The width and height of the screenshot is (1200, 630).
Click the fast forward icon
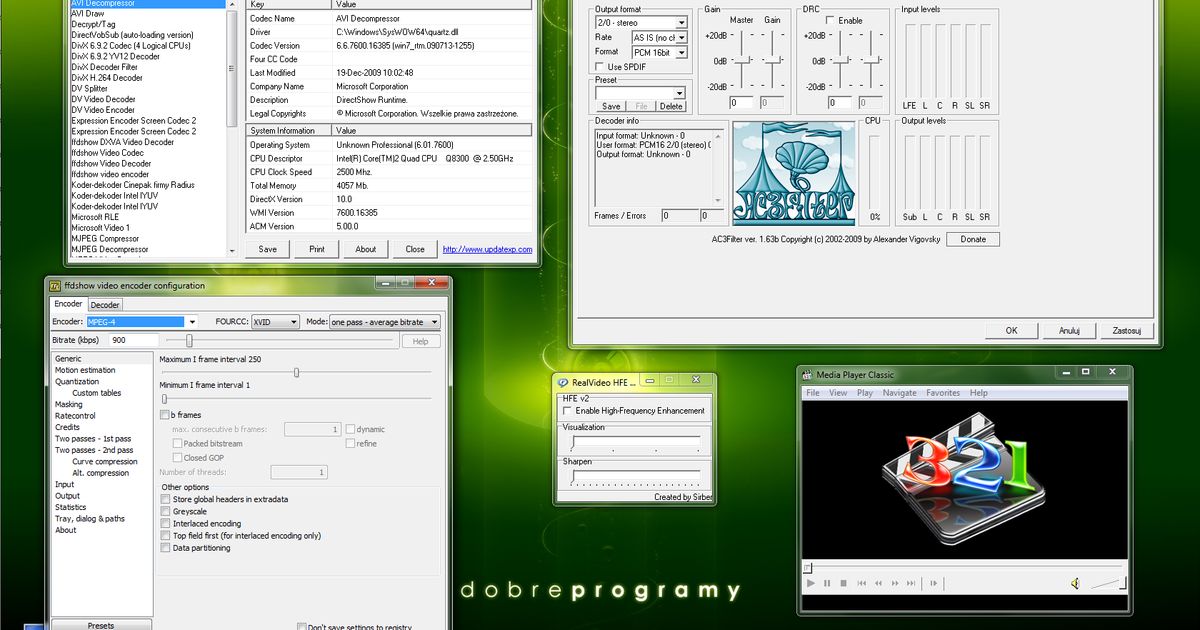click(x=895, y=583)
